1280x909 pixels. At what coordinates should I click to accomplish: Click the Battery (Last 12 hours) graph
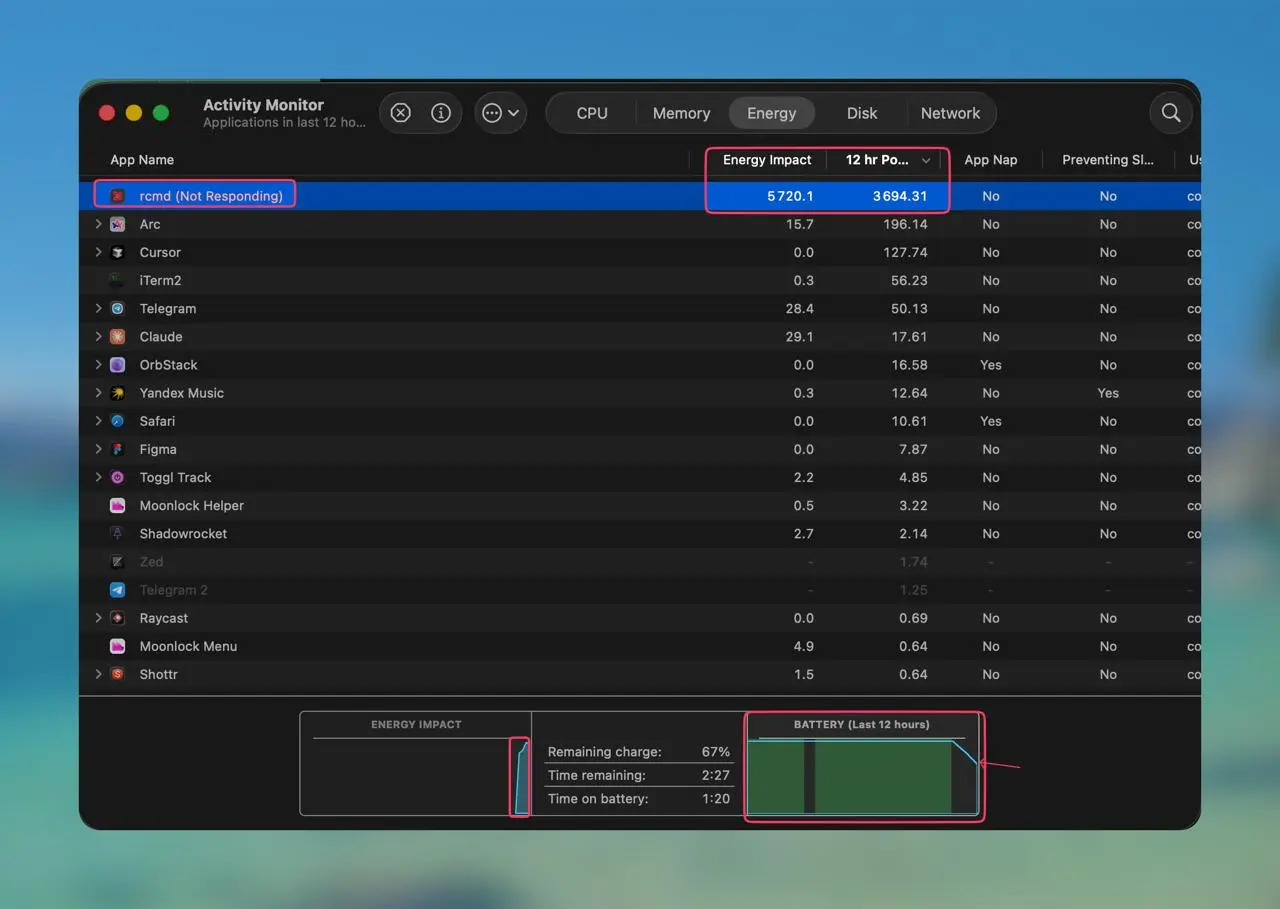[x=862, y=777]
